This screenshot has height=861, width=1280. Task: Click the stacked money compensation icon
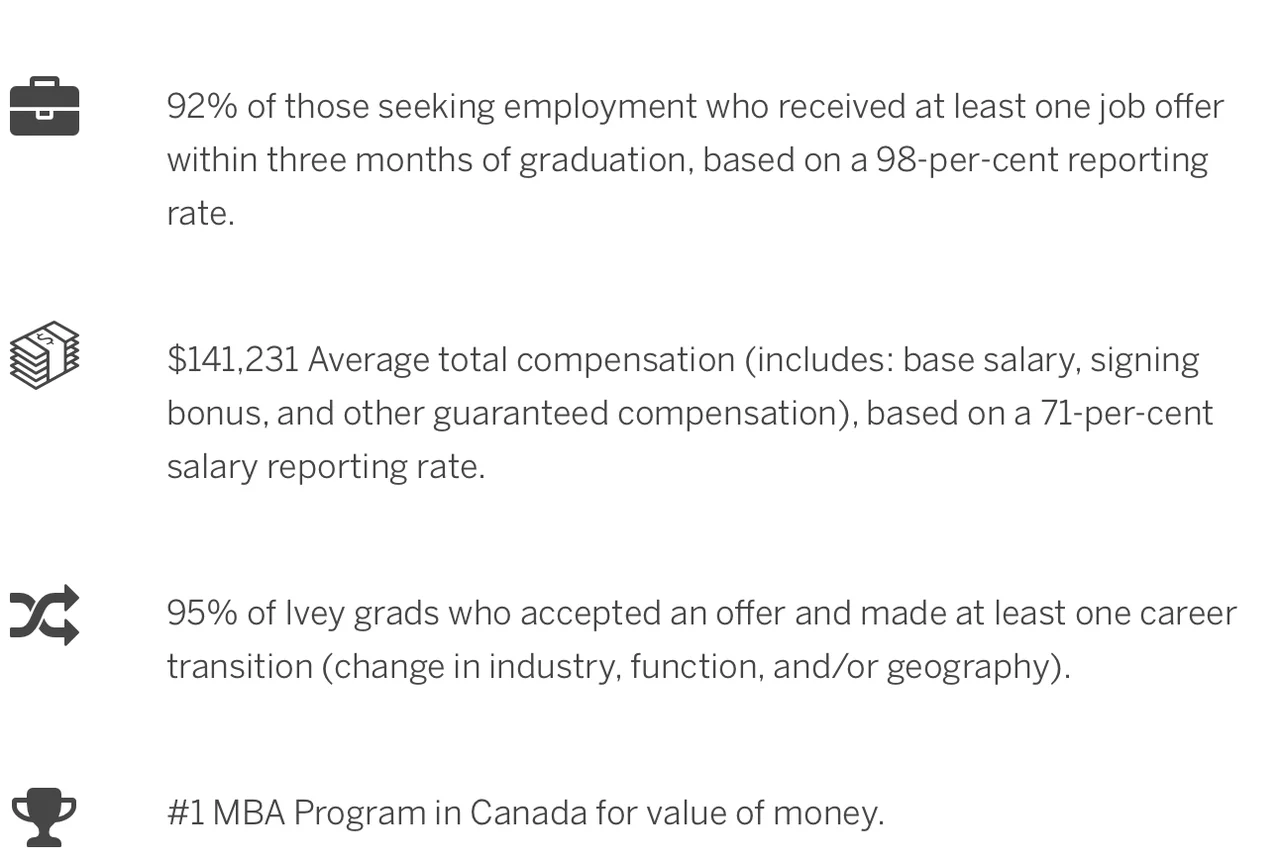click(44, 354)
